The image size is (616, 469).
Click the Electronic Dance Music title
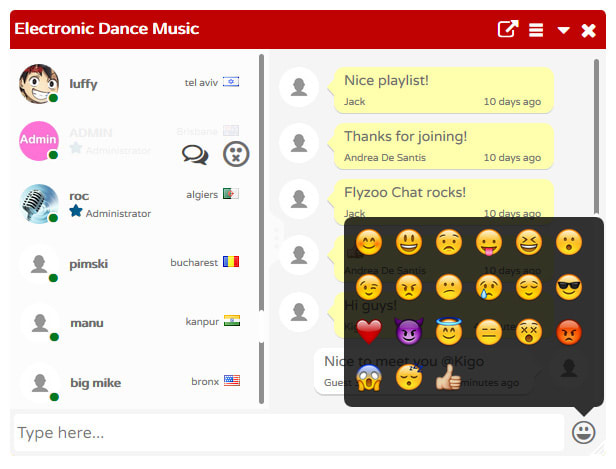pyautogui.click(x=107, y=29)
